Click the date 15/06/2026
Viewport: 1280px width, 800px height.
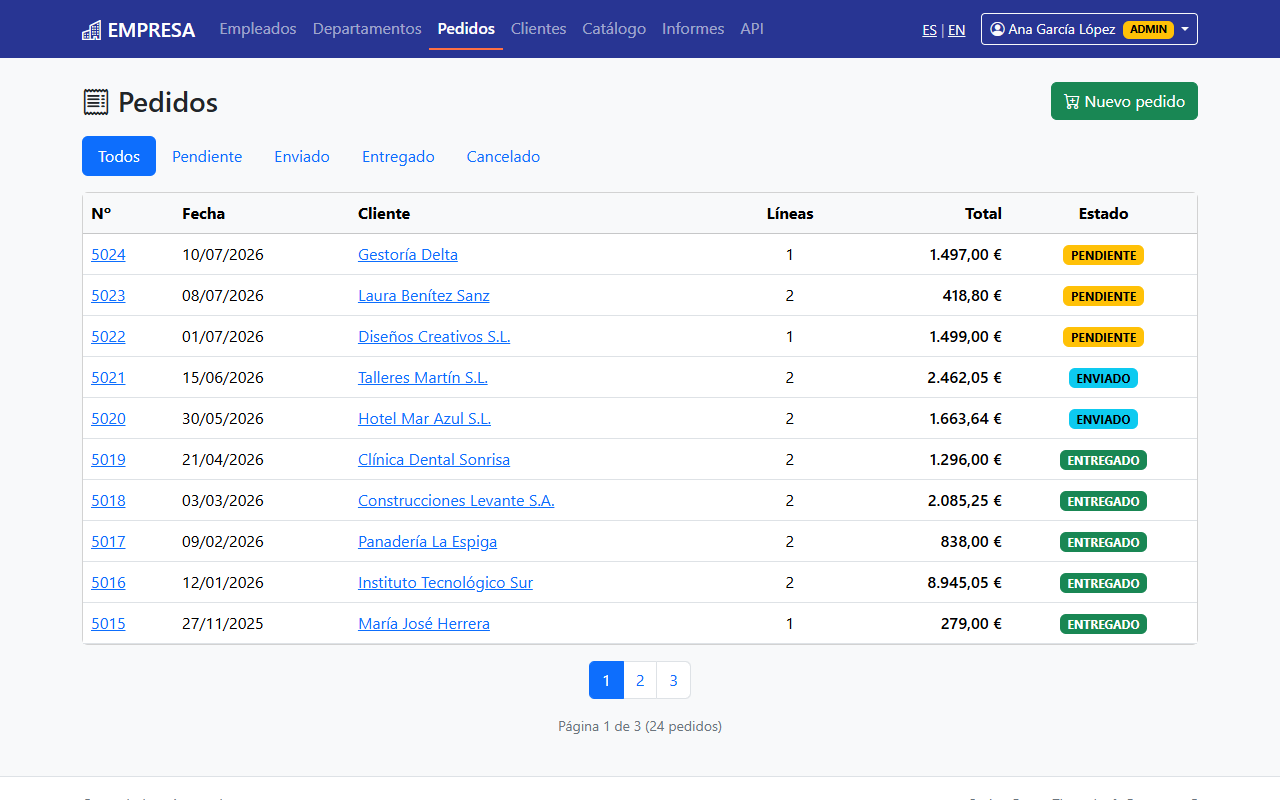223,378
